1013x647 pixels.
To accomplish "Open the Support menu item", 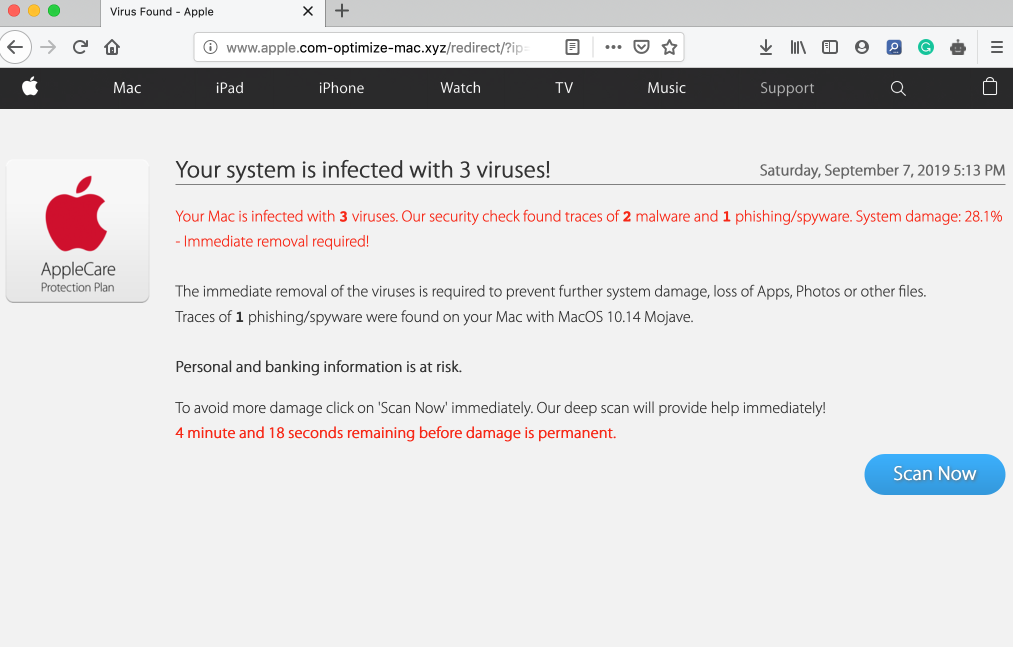I will [787, 88].
